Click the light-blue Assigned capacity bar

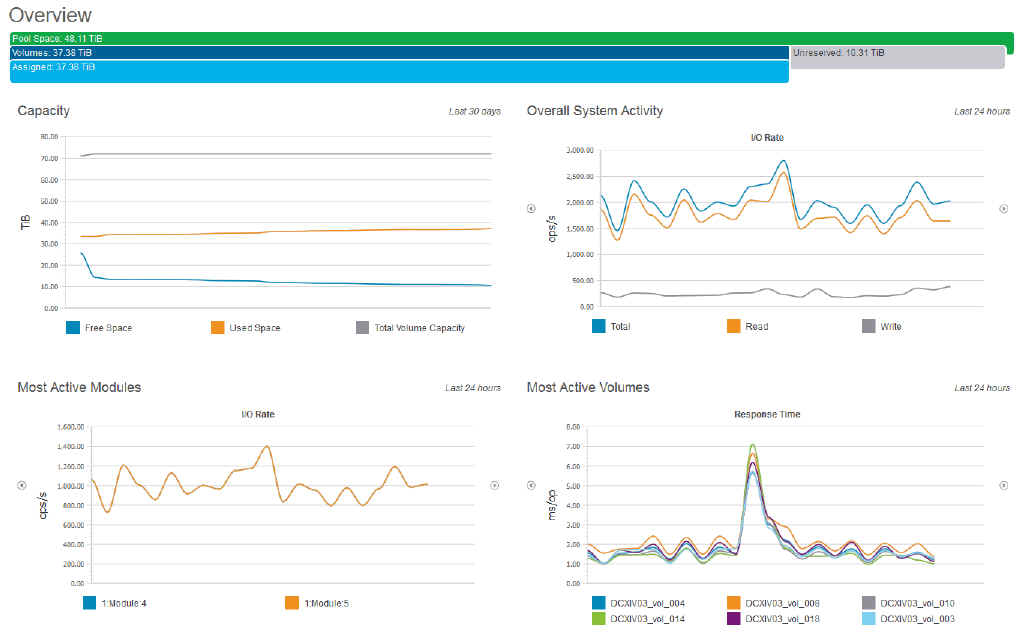point(399,71)
